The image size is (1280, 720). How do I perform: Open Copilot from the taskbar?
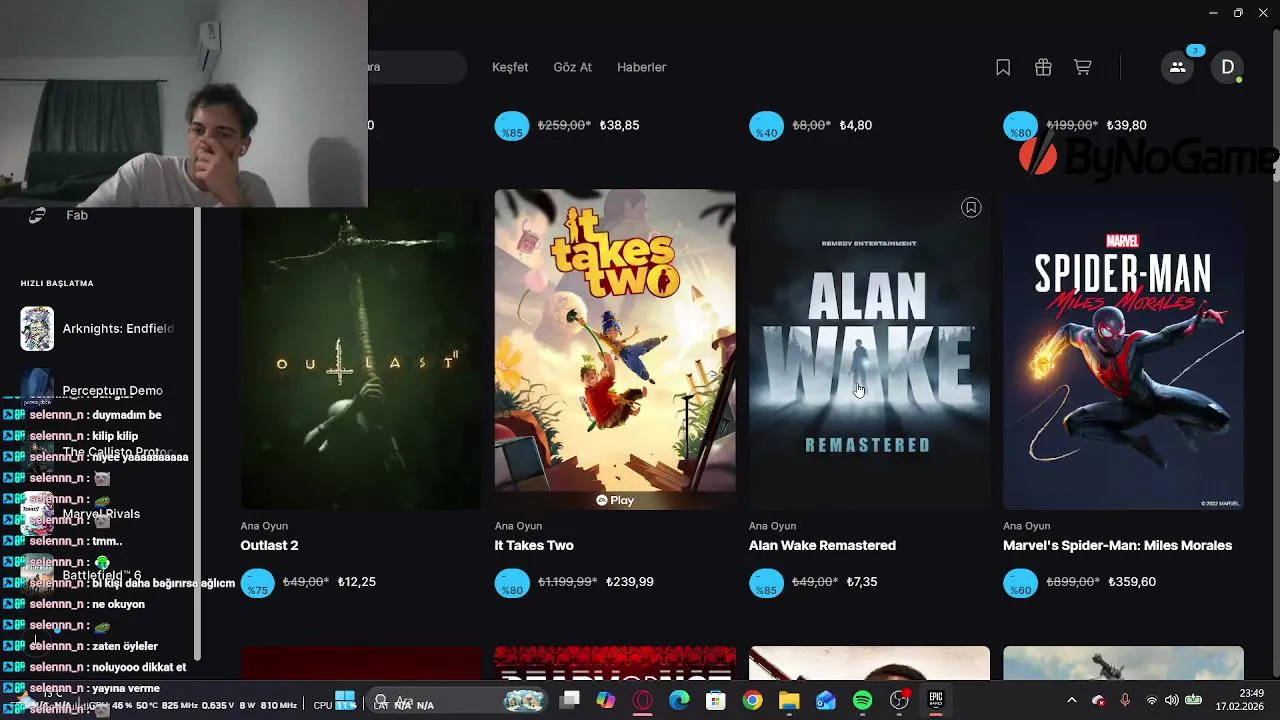pyautogui.click(x=606, y=701)
